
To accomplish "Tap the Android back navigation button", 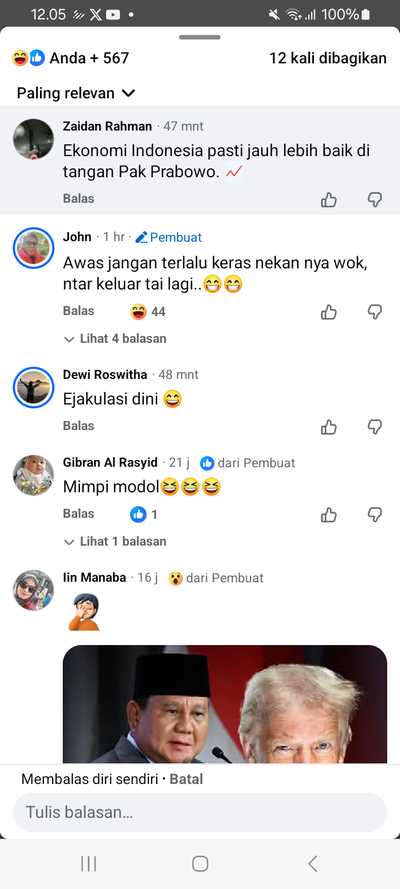I will [x=313, y=863].
